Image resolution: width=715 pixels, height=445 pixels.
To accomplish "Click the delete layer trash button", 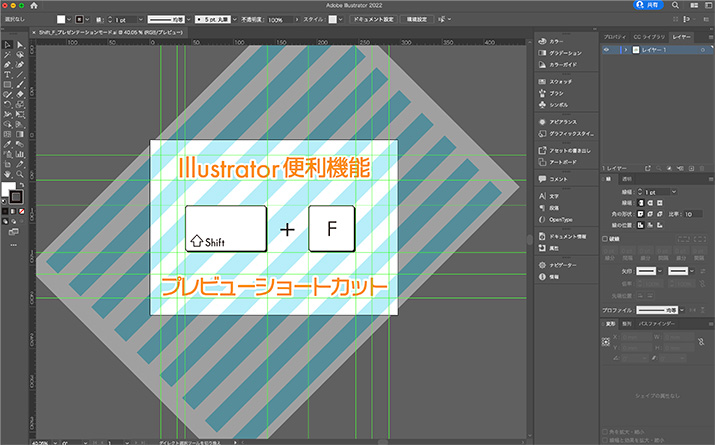I will click(x=702, y=168).
